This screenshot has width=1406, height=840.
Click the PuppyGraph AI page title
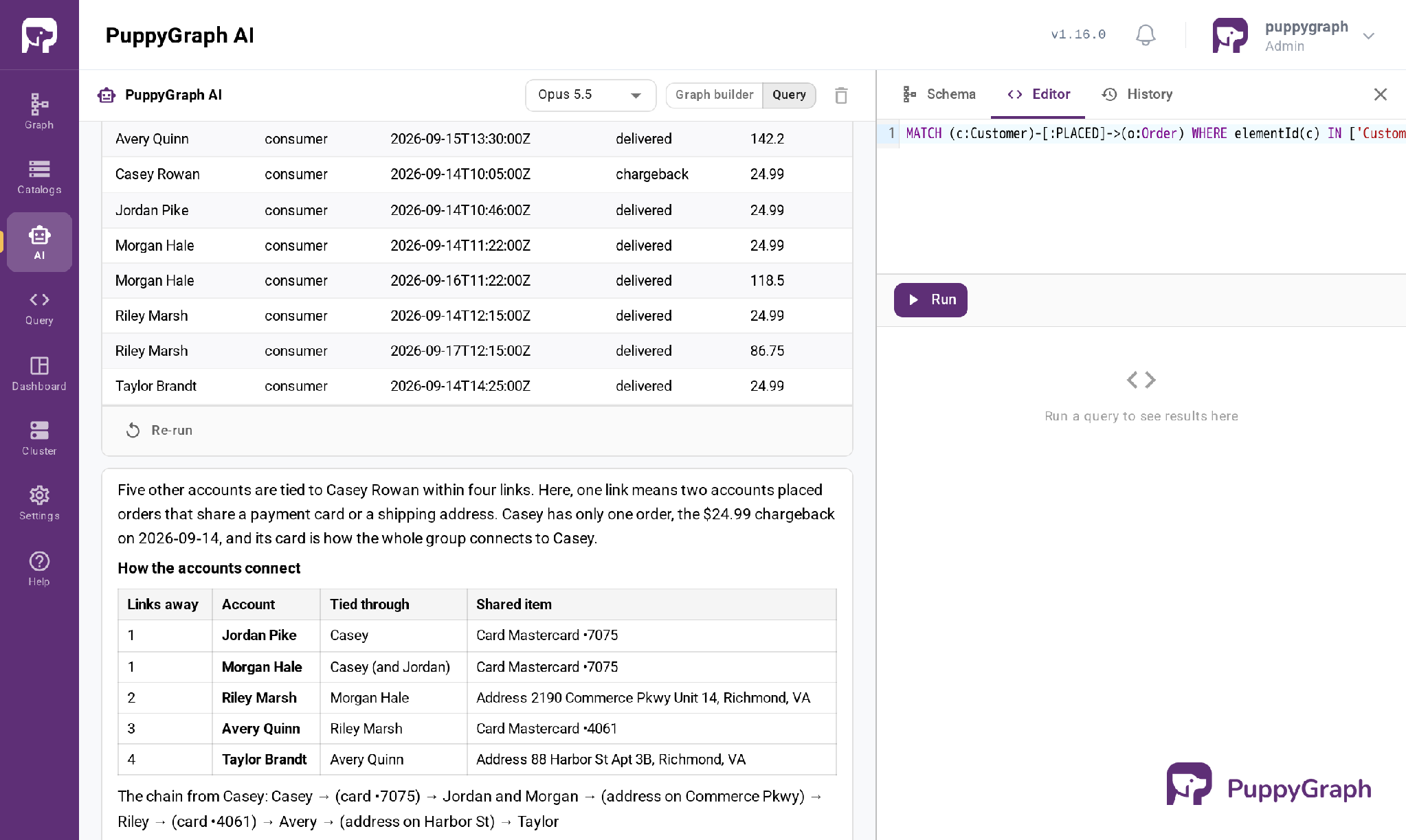coord(180,35)
